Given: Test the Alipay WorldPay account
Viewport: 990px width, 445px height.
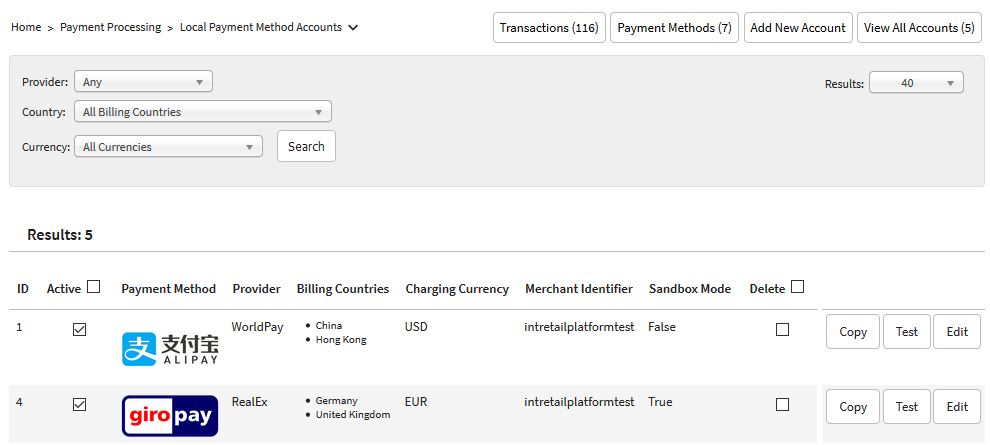Looking at the screenshot, I should pos(906,332).
